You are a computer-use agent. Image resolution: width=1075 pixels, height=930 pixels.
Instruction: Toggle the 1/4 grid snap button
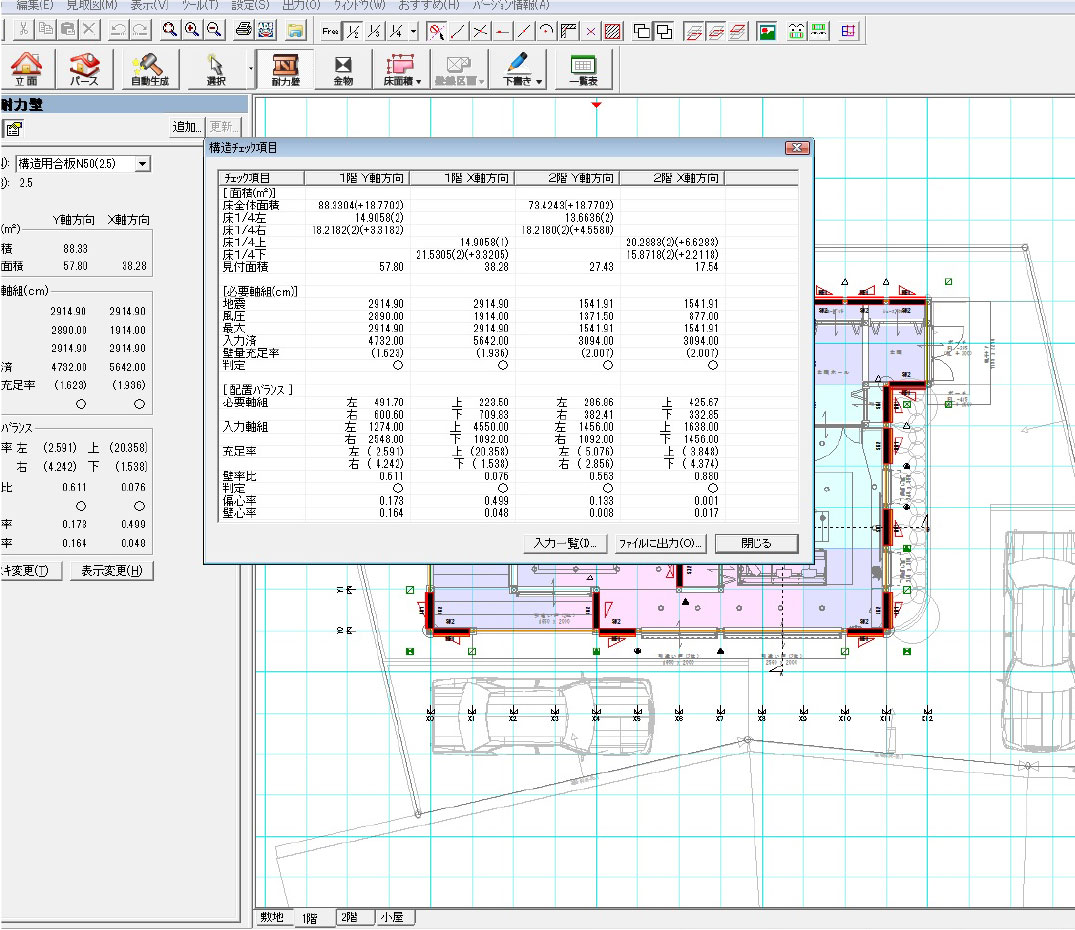point(396,31)
